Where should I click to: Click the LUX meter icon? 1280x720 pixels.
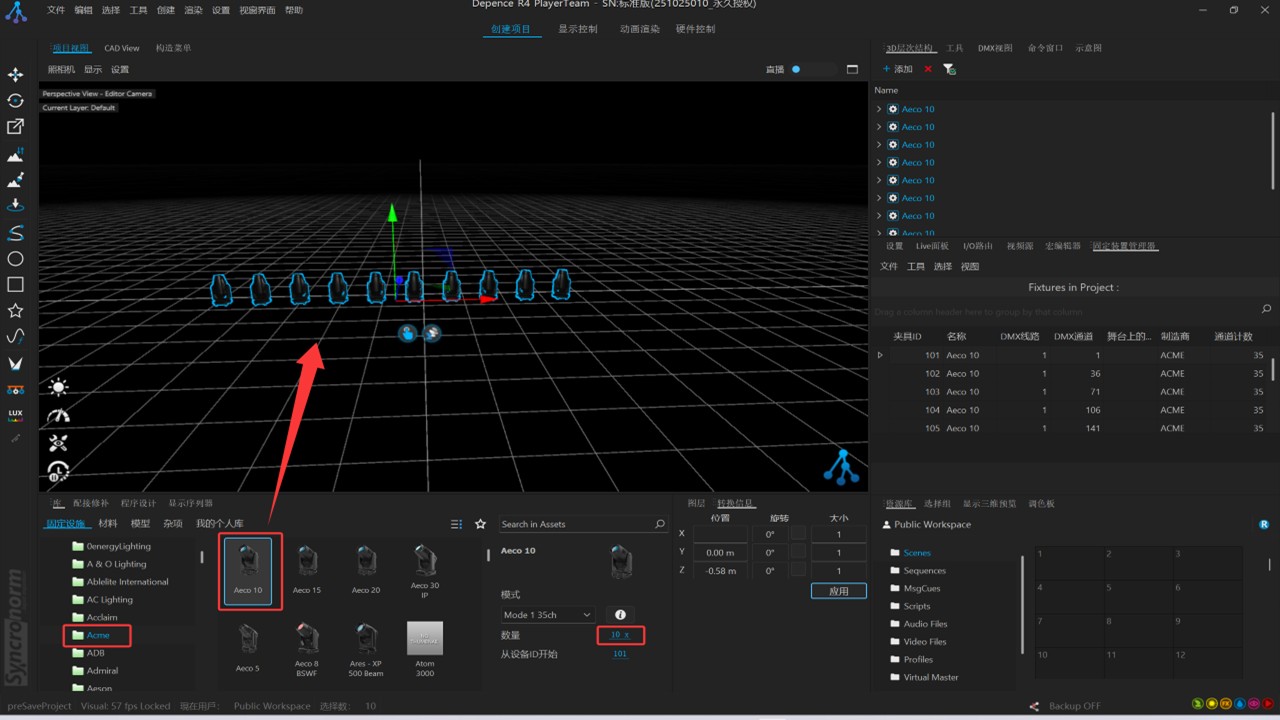point(15,414)
